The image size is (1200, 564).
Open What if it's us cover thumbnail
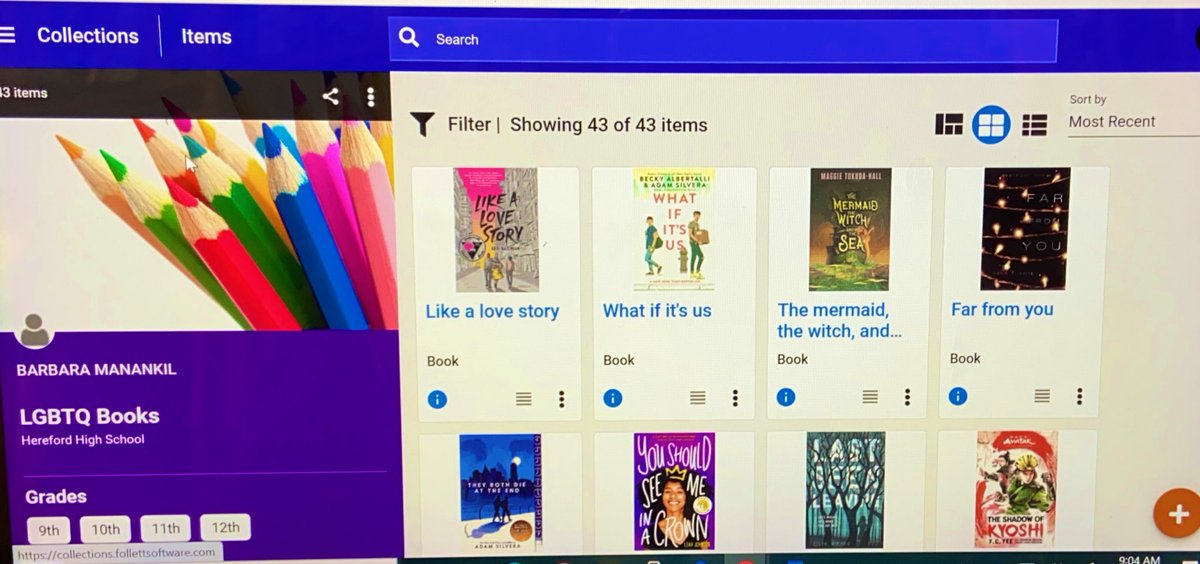click(674, 230)
